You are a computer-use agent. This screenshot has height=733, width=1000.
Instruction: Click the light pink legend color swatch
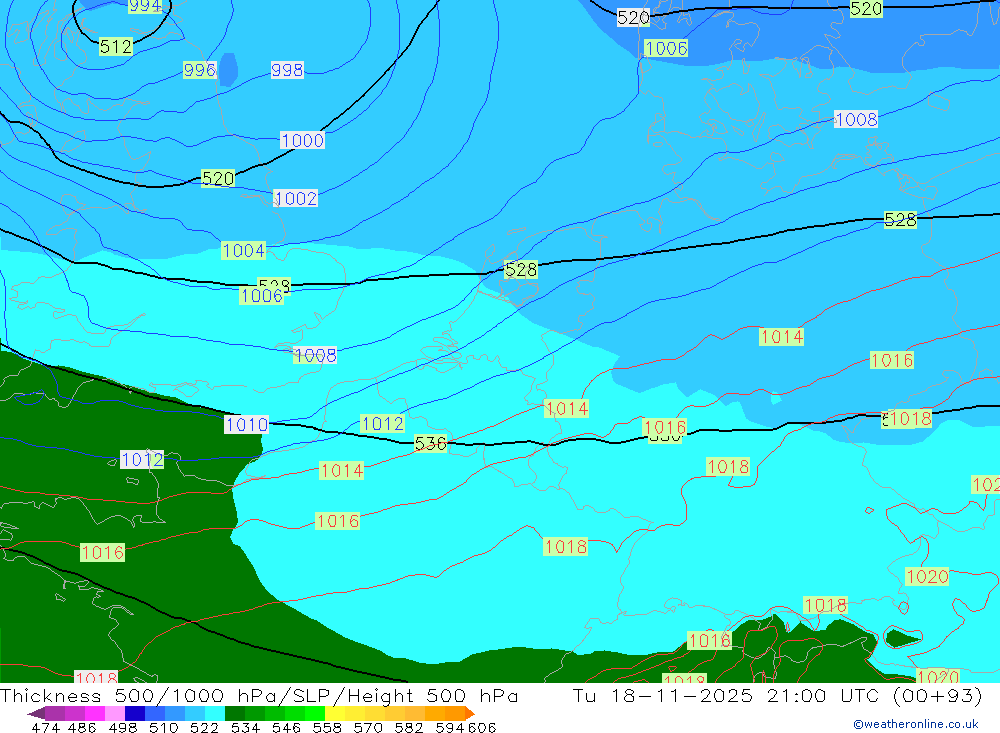pos(115,713)
